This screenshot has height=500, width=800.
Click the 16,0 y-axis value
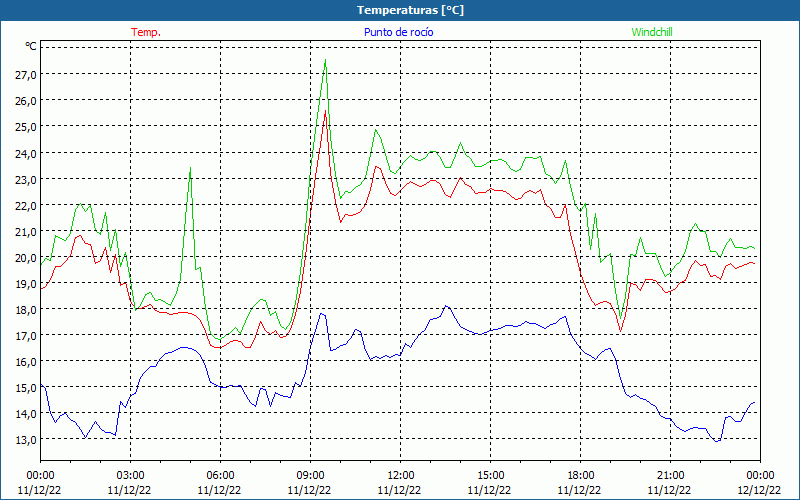pos(26,362)
